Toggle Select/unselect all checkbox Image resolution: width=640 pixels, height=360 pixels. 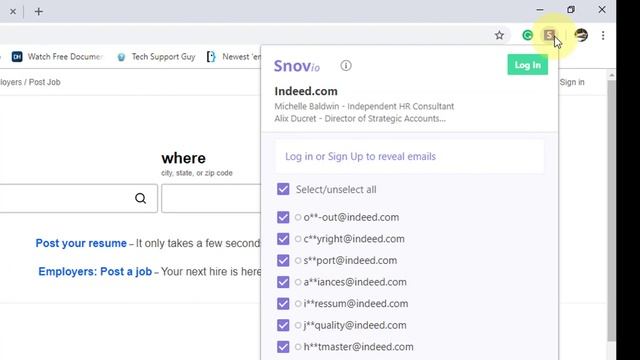[283, 189]
